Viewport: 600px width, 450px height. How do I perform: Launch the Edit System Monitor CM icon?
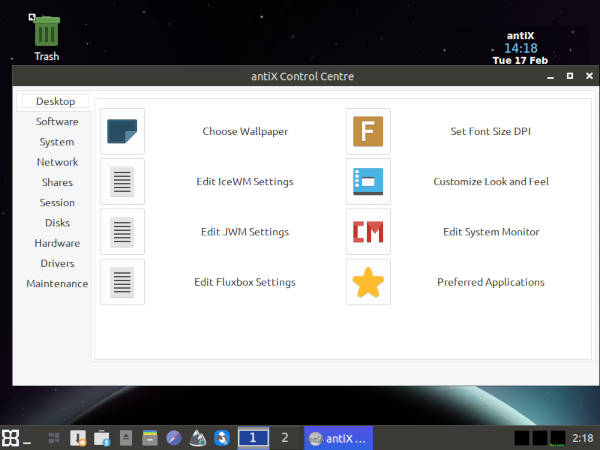[368, 232]
